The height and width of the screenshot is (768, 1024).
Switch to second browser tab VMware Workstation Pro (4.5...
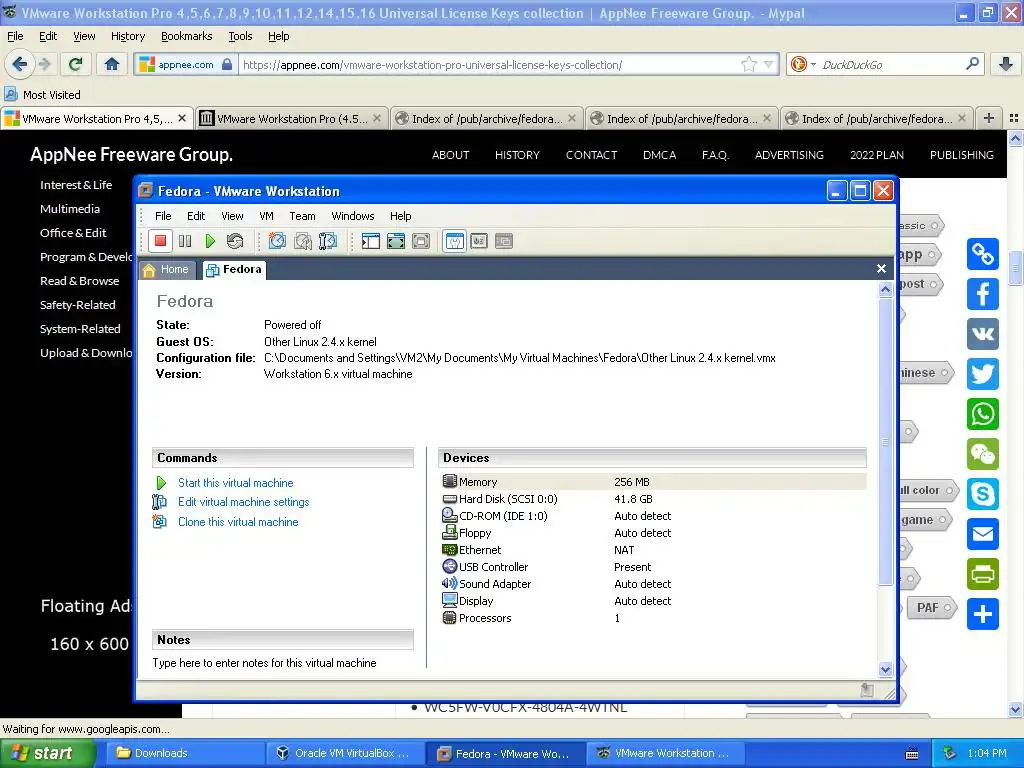coord(291,118)
